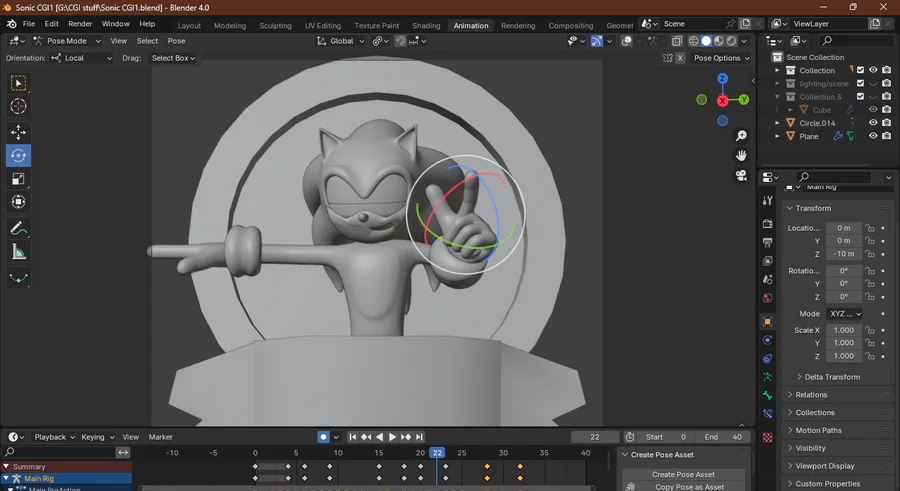Viewport: 900px width, 491px height.
Task: Click the Create Pose Asset button
Action: click(x=683, y=474)
